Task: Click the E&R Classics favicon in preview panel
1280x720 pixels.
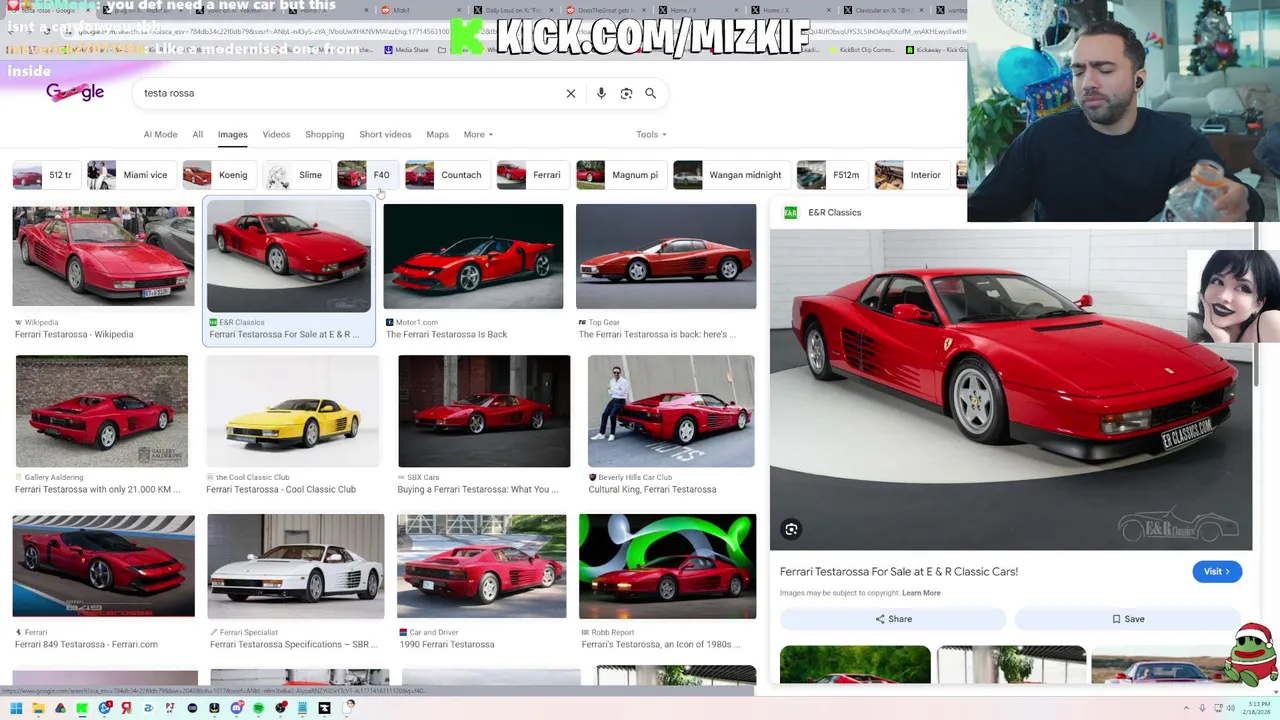Action: pyautogui.click(x=790, y=212)
